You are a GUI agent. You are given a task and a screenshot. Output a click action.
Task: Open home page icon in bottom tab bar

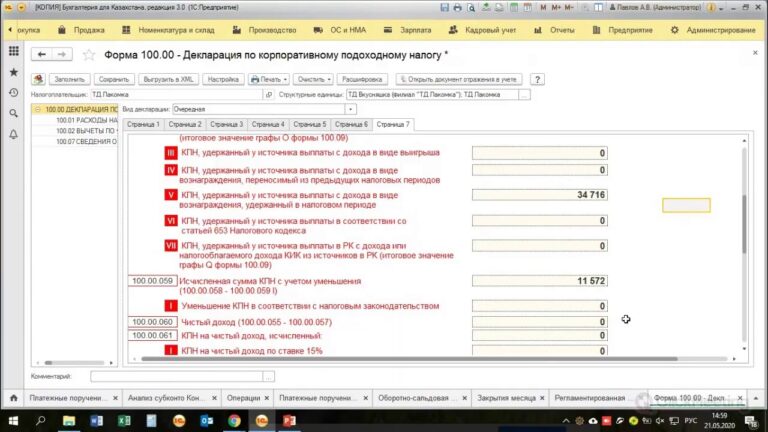click(14, 398)
